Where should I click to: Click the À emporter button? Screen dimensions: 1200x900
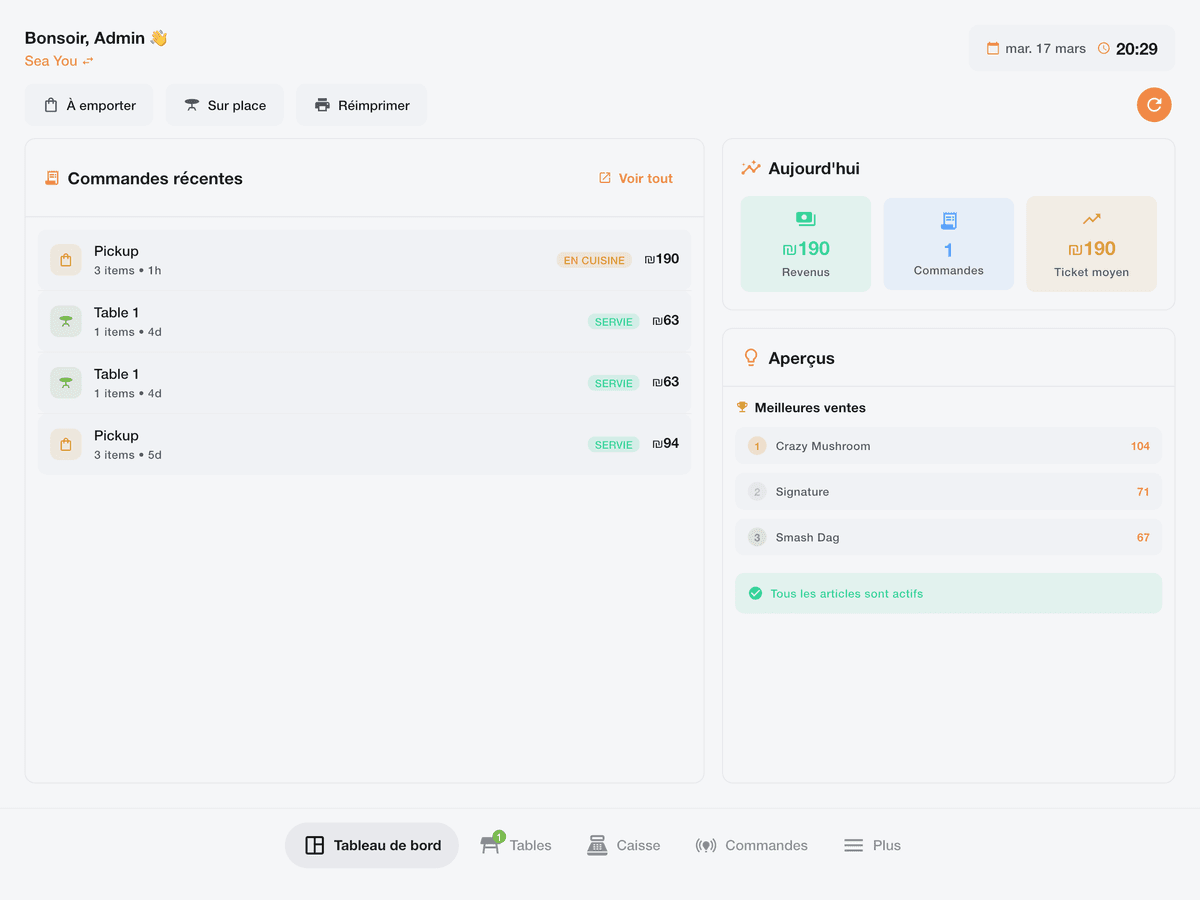click(x=89, y=104)
